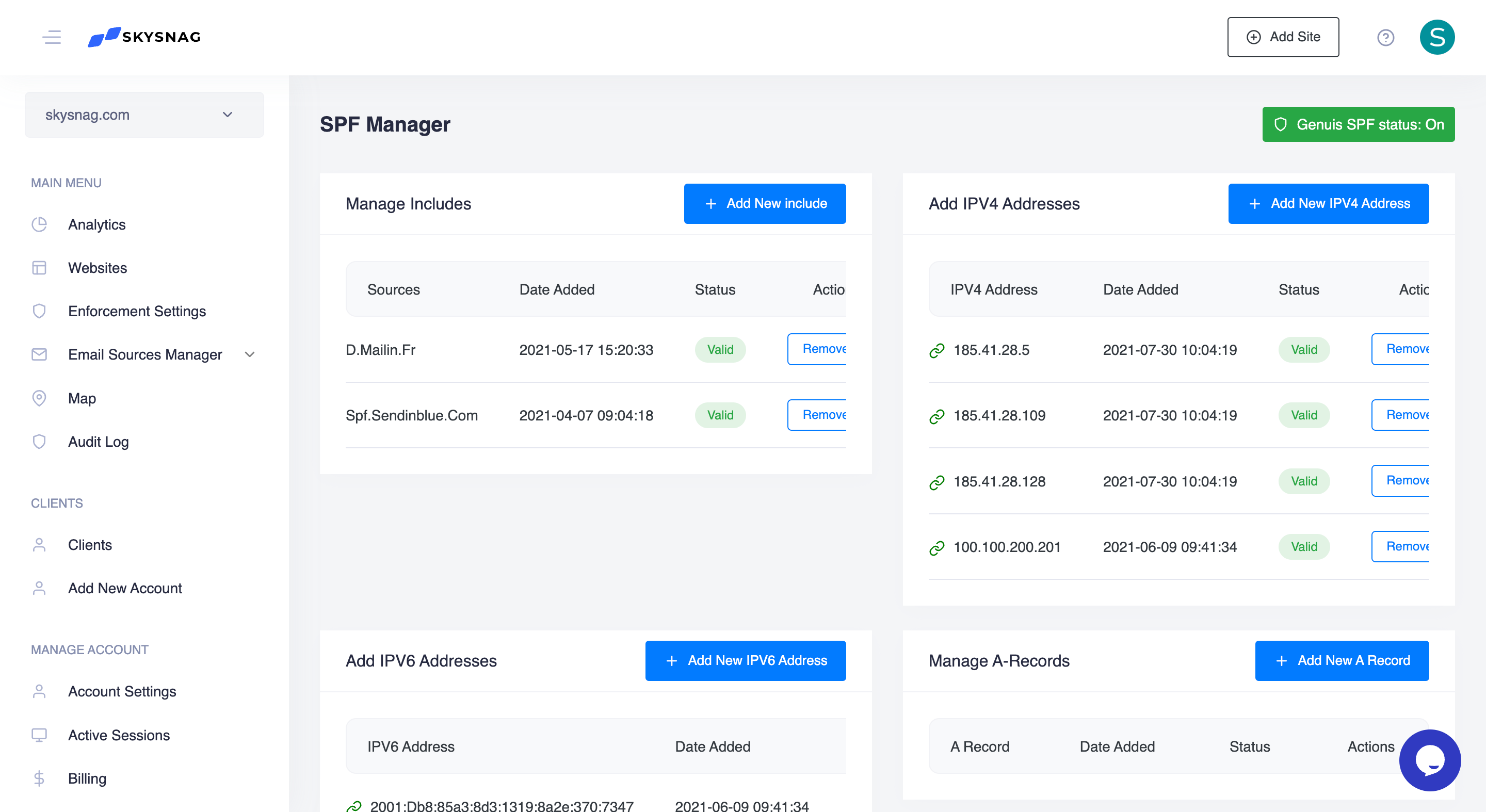1486x812 pixels.
Task: Open Active Sessions in the sidebar
Action: point(119,735)
